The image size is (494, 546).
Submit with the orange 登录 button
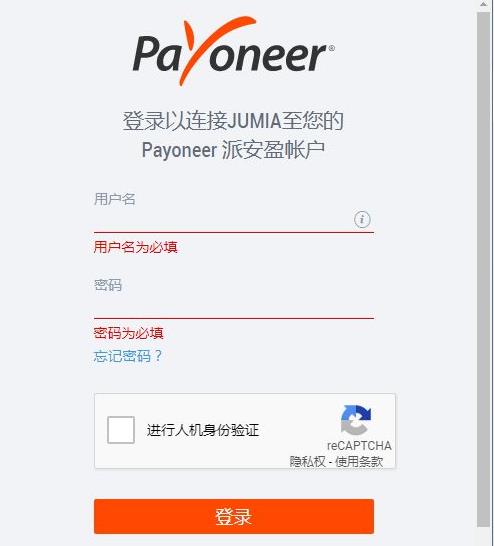pos(234,516)
